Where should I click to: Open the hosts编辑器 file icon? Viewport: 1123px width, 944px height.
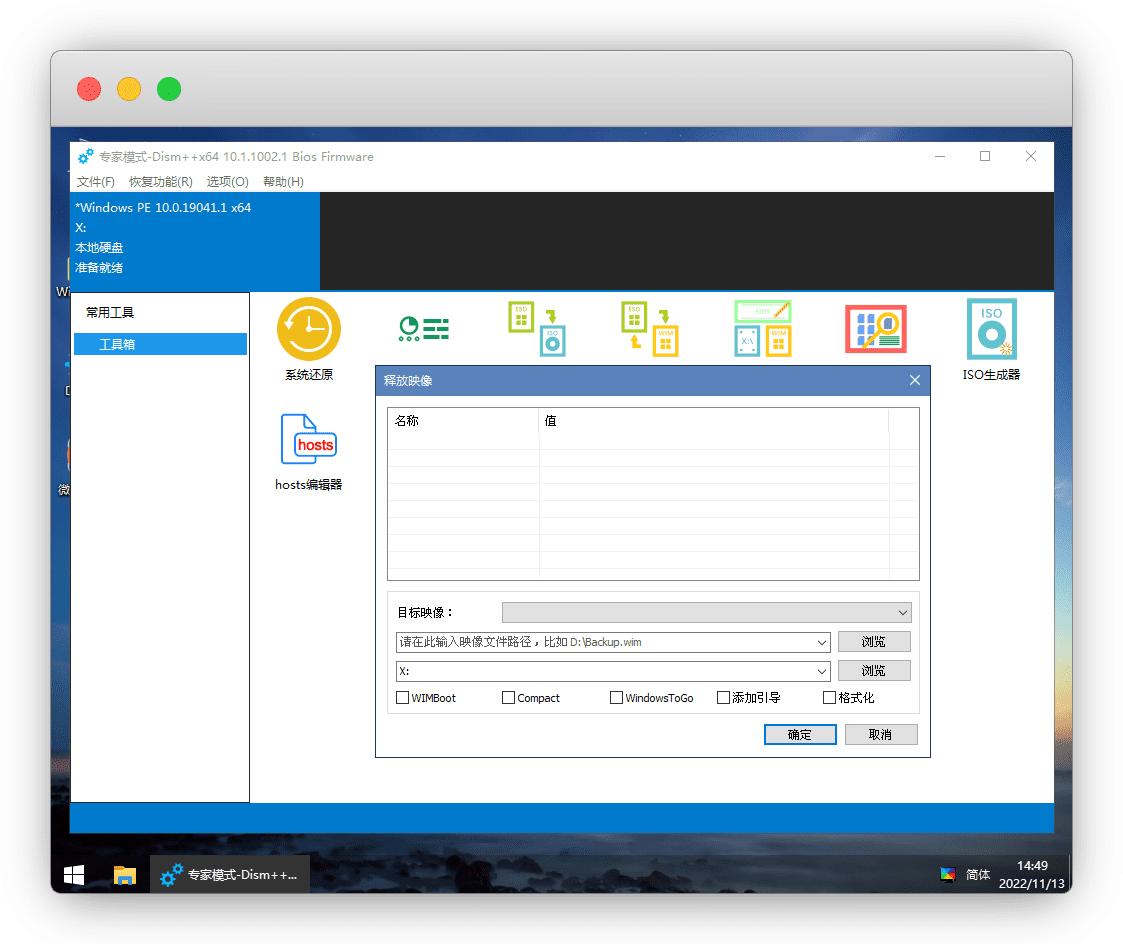[308, 440]
